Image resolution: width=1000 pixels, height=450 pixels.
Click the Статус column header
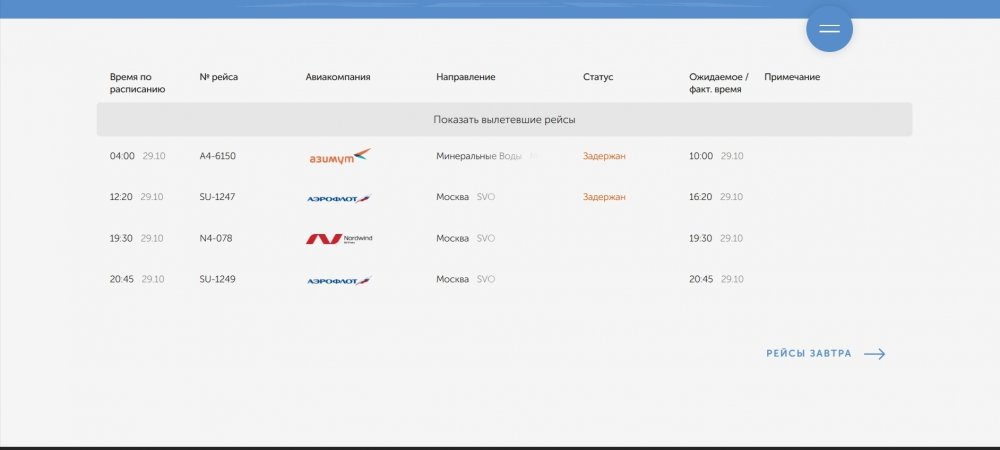click(598, 77)
